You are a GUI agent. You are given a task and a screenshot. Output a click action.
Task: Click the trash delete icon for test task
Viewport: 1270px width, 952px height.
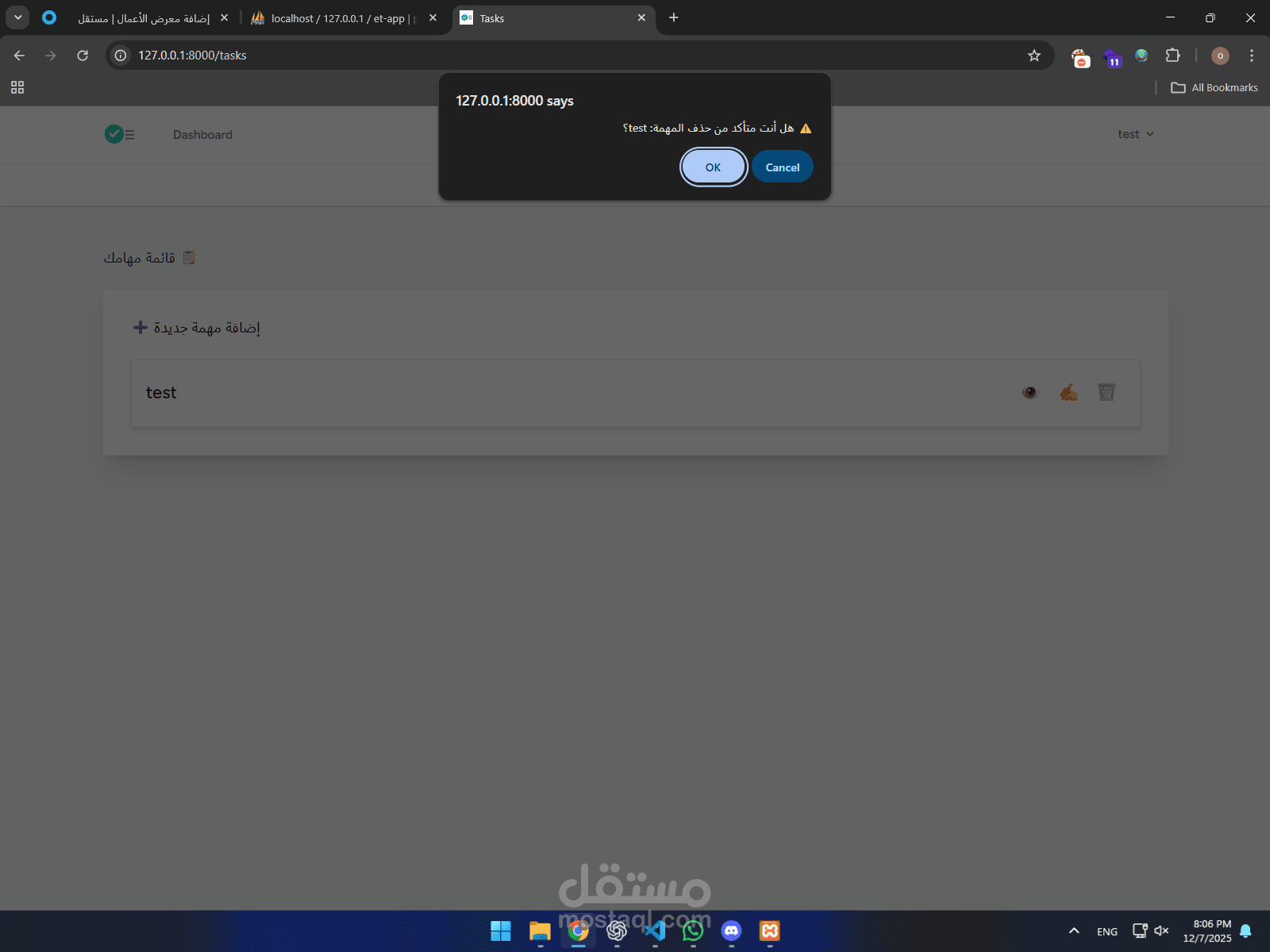pyautogui.click(x=1106, y=392)
